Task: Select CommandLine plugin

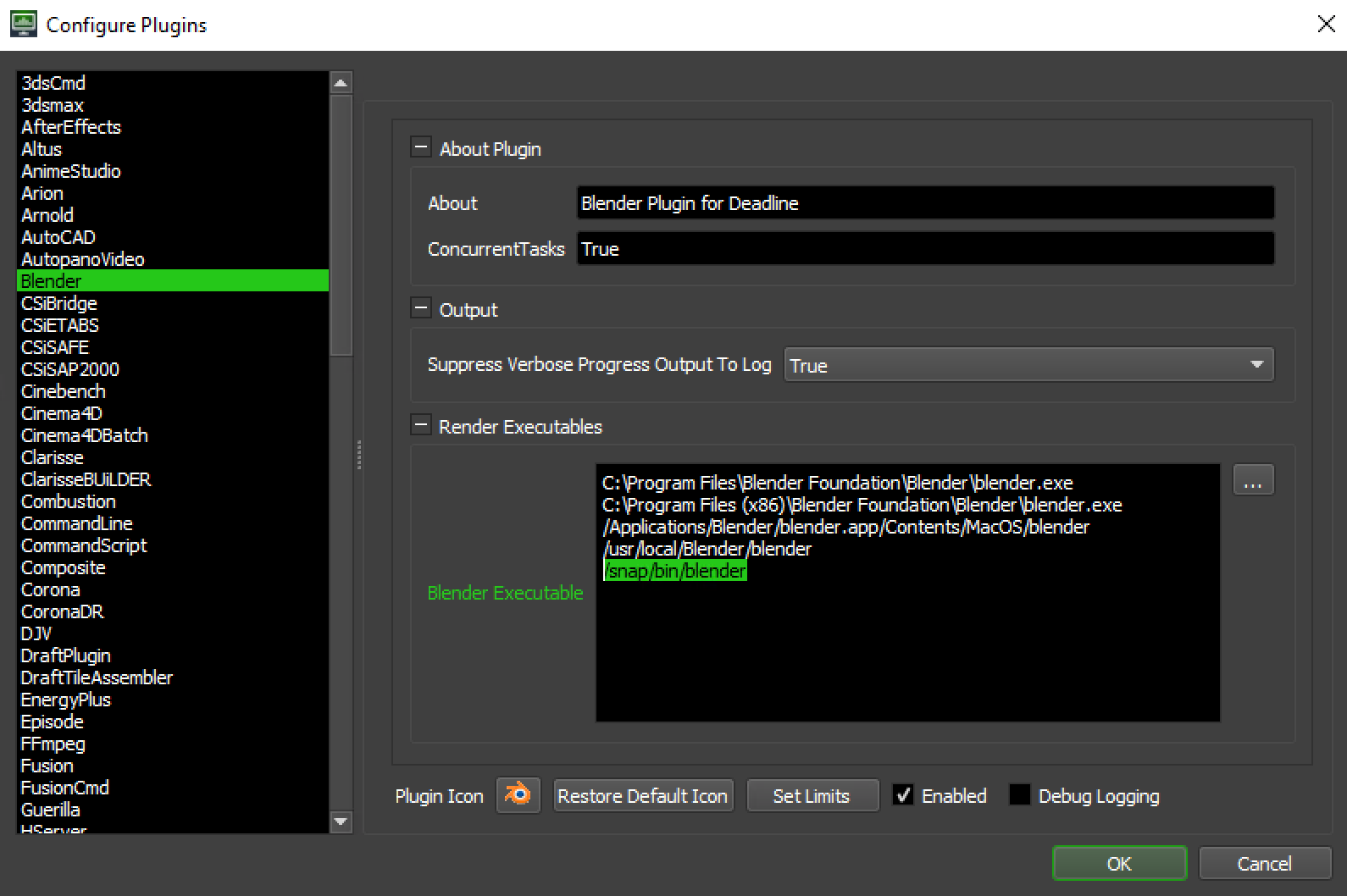Action: pos(173,523)
